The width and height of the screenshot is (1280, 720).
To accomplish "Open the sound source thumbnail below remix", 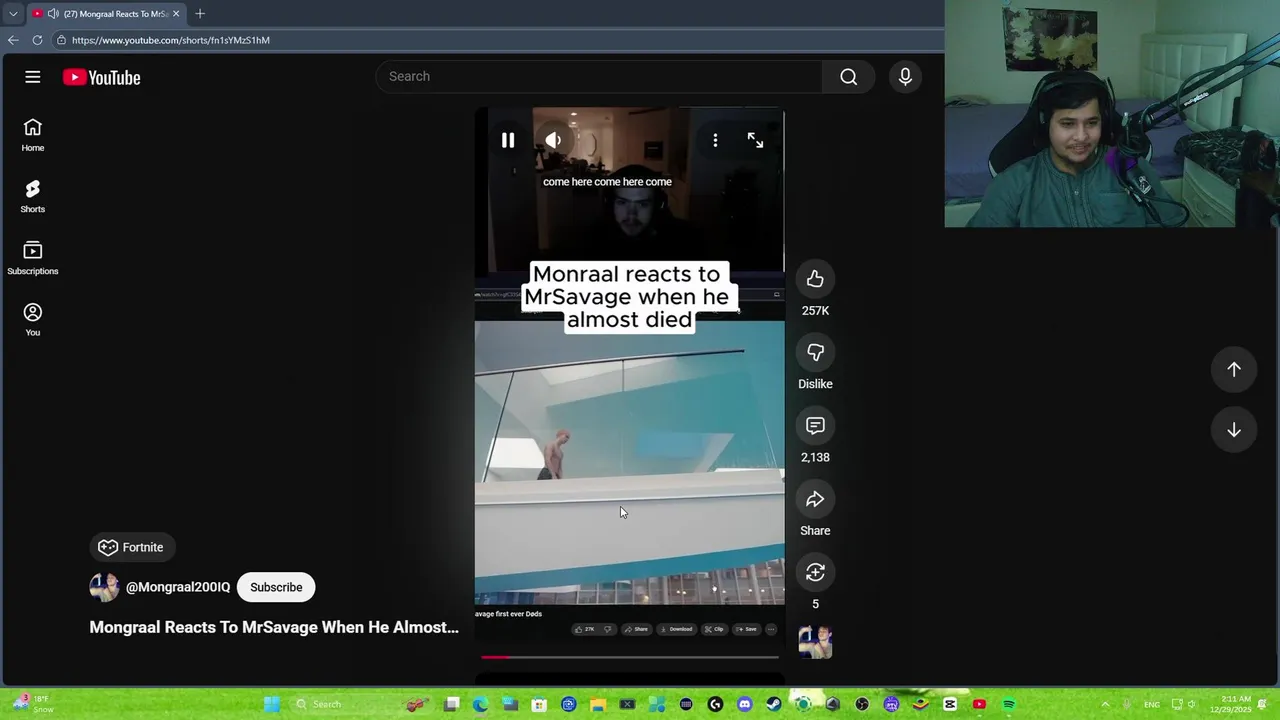I will 815,642.
